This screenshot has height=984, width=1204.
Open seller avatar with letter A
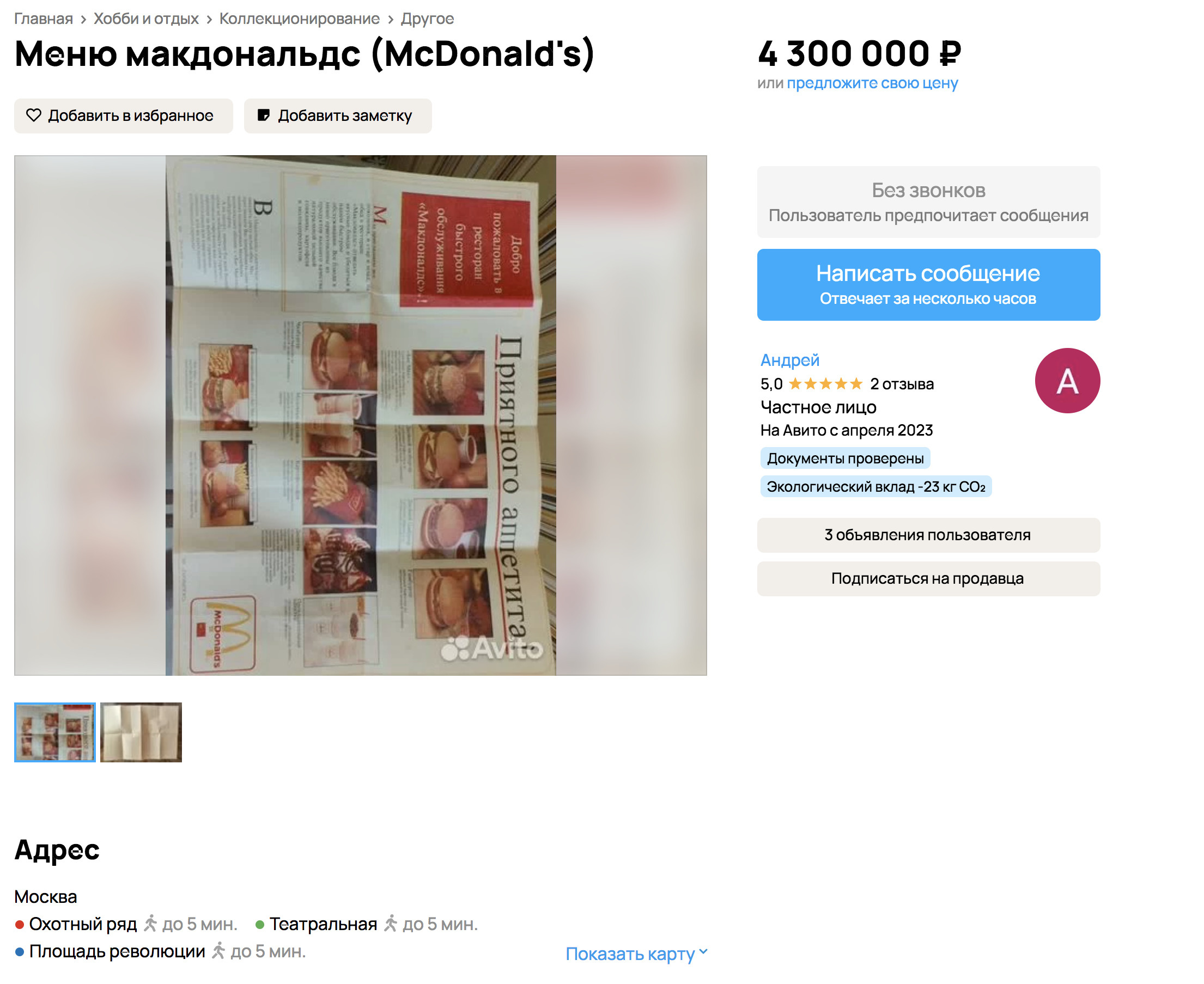[1067, 381]
